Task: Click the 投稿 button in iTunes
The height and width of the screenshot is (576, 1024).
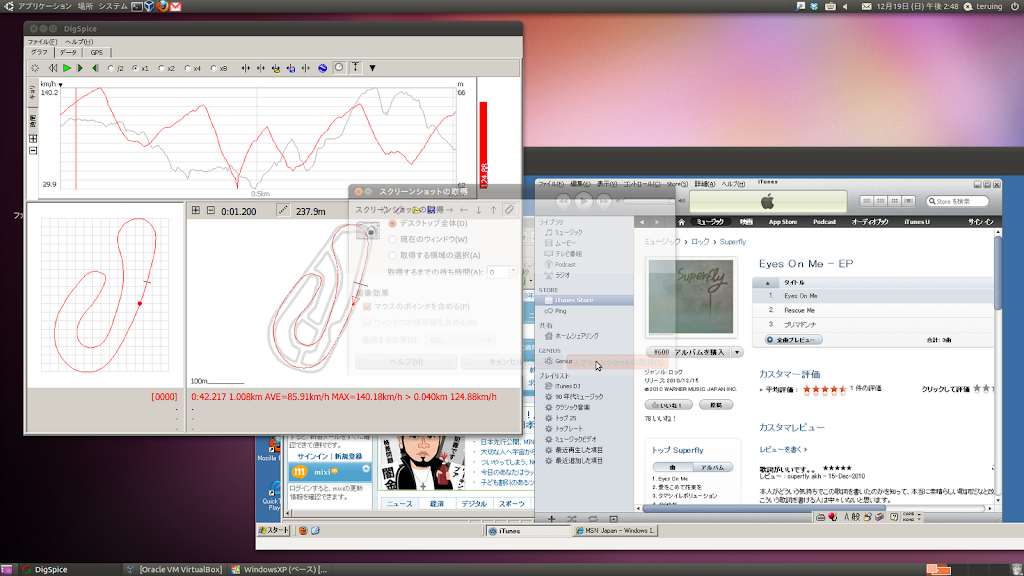Action: 716,405
